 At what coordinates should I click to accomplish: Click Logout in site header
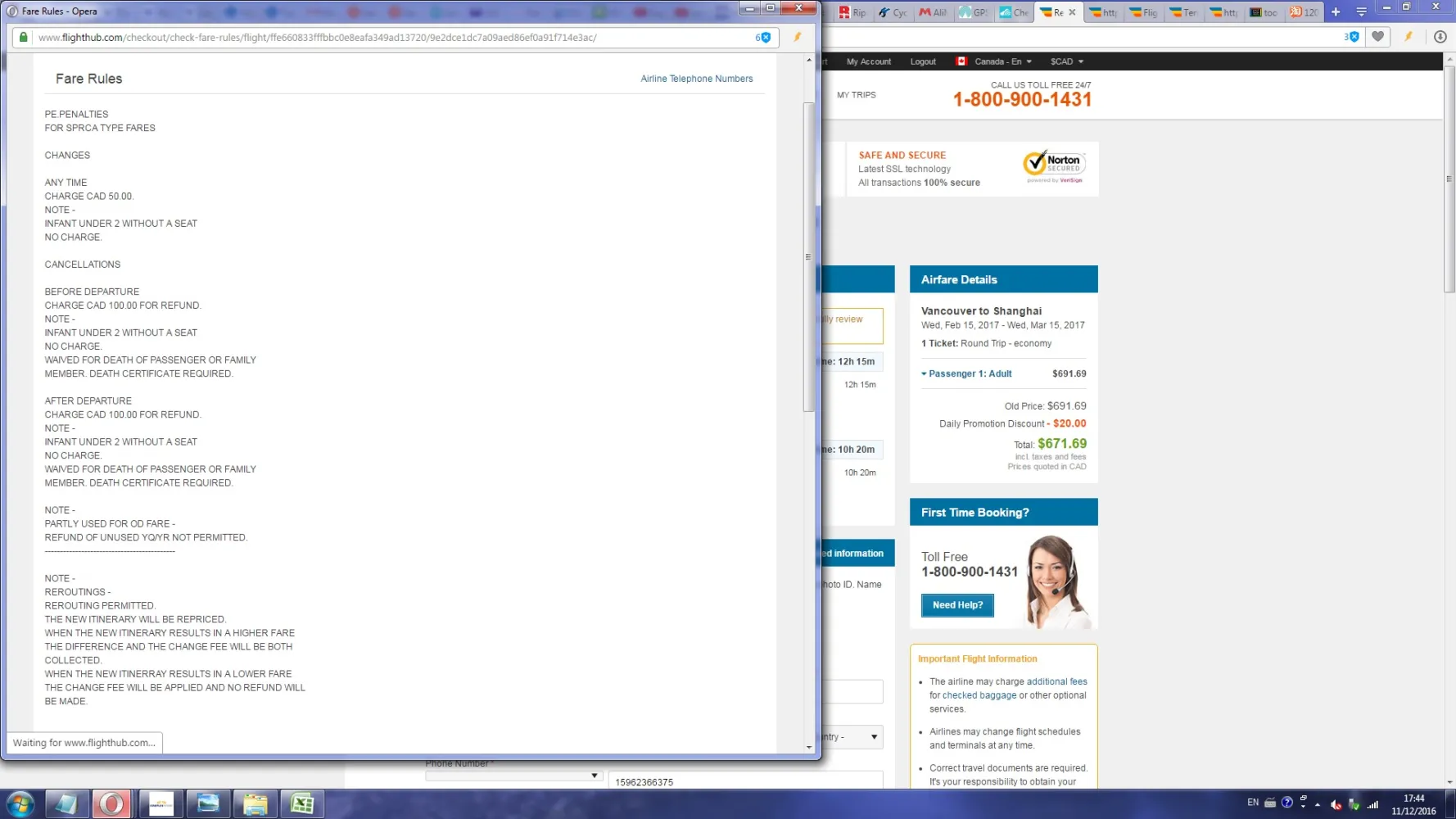tap(923, 61)
